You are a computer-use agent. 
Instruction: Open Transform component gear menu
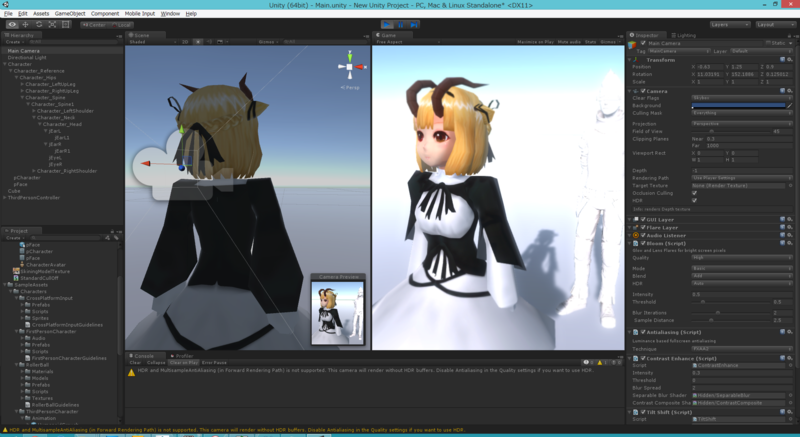[789, 60]
